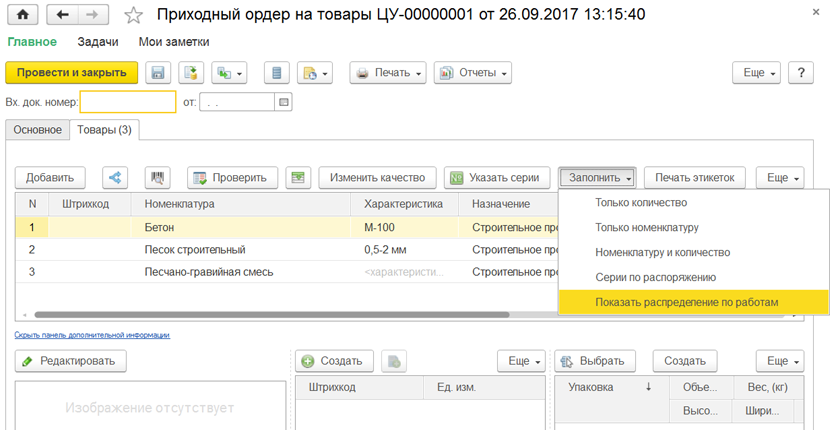Screen dimensions: 830x430
Task: Open create-based-on dropdown icon
Action: tap(229, 73)
